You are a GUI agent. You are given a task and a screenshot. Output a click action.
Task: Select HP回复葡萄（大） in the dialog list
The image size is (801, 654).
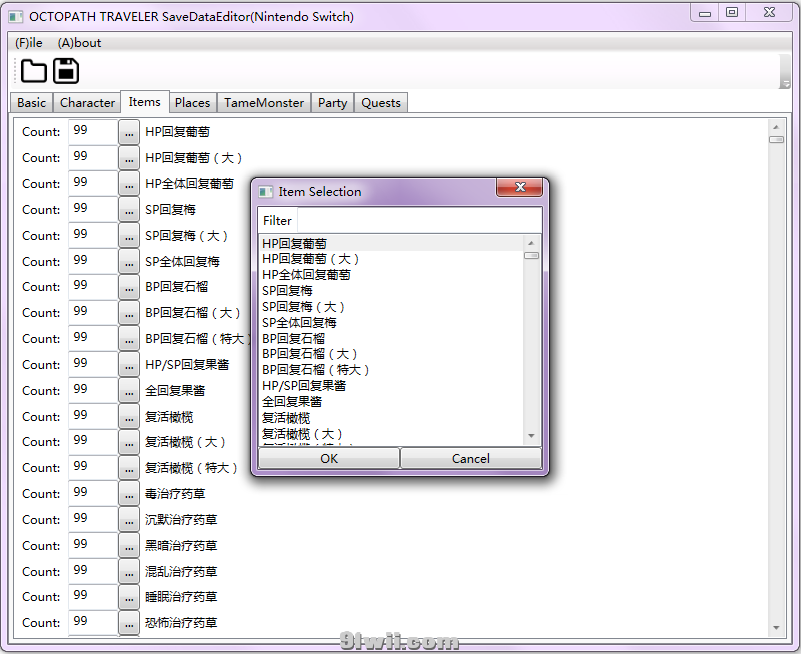pyautogui.click(x=391, y=259)
